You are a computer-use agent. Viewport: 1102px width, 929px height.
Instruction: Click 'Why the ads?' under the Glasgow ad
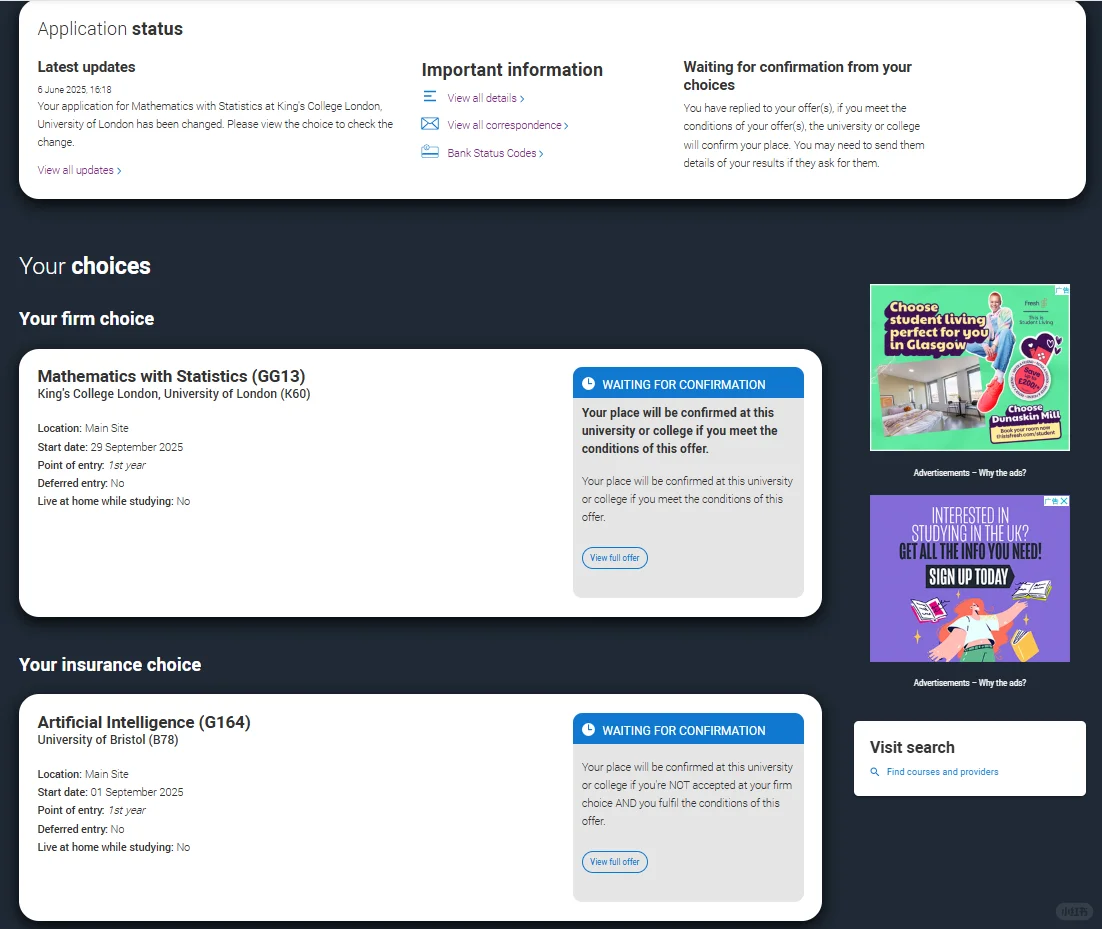point(1002,473)
